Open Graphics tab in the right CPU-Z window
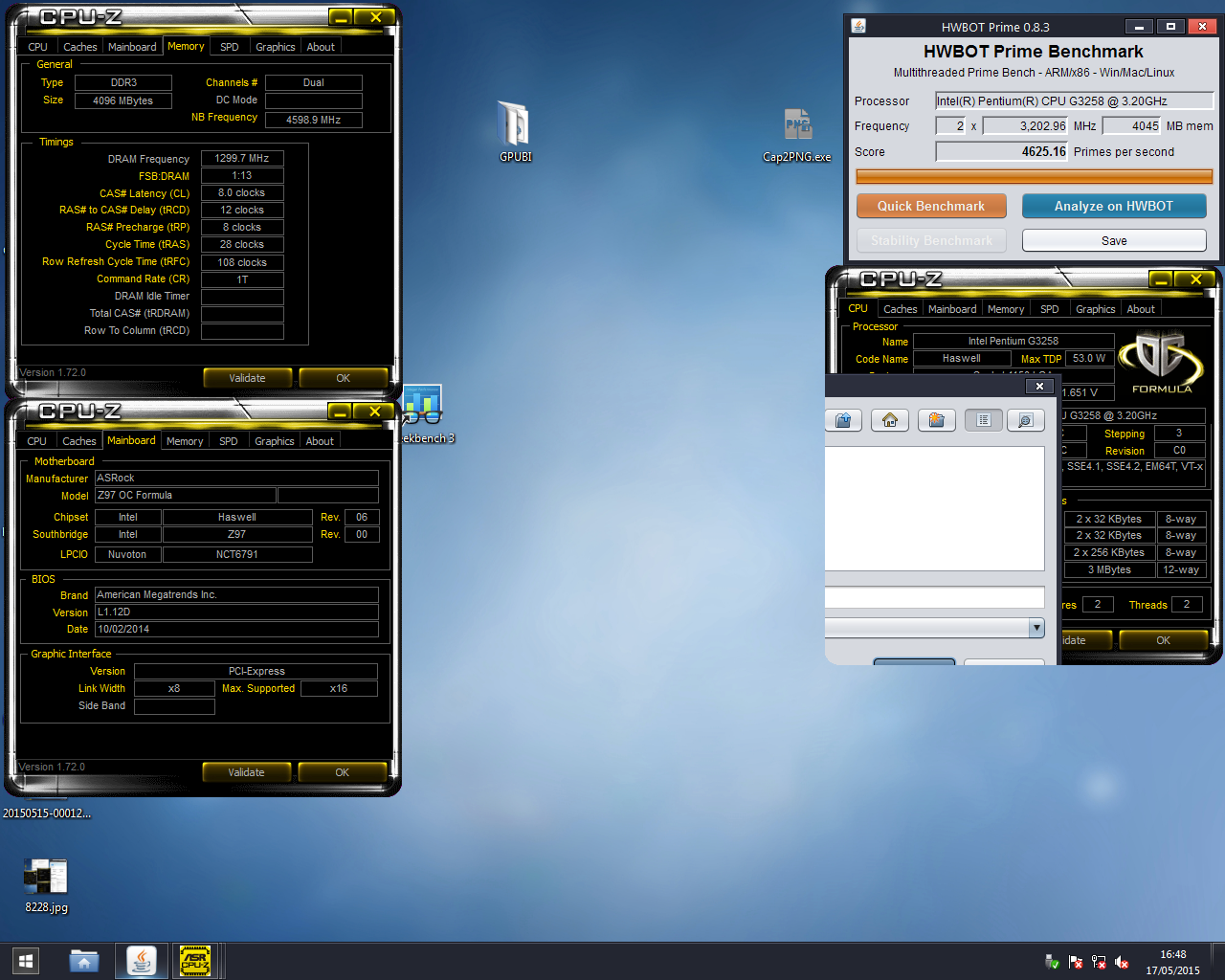1225x980 pixels. [x=1096, y=309]
